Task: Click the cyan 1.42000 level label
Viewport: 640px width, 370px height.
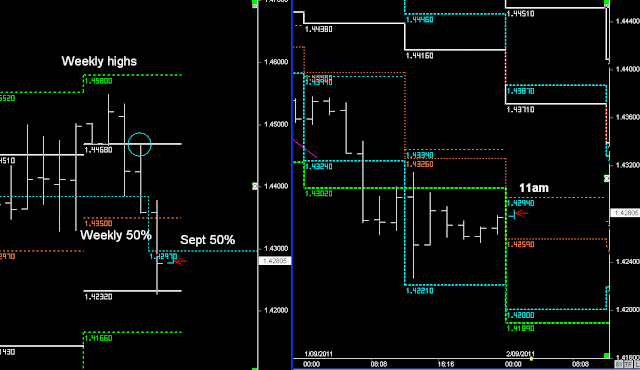Action: (x=520, y=315)
